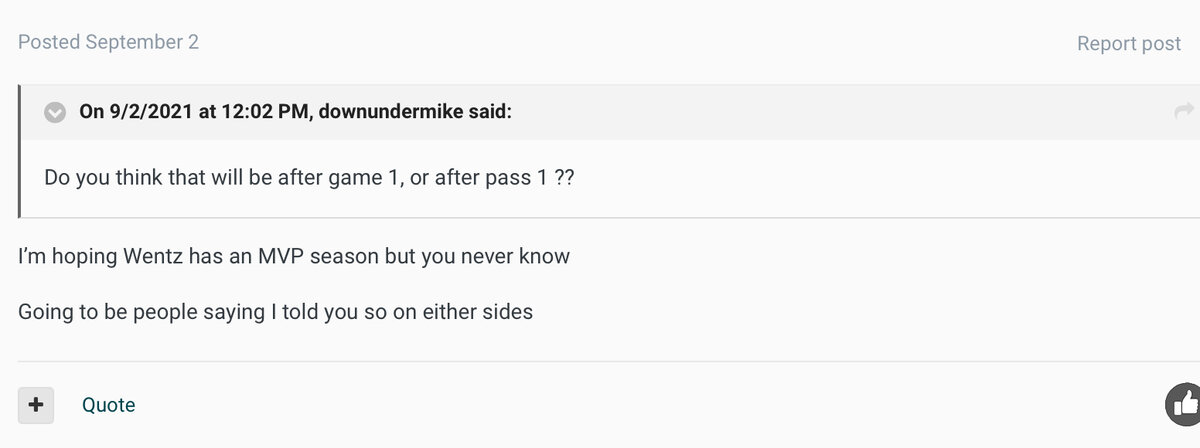
Task: Click the Quote link below post
Action: pos(108,405)
